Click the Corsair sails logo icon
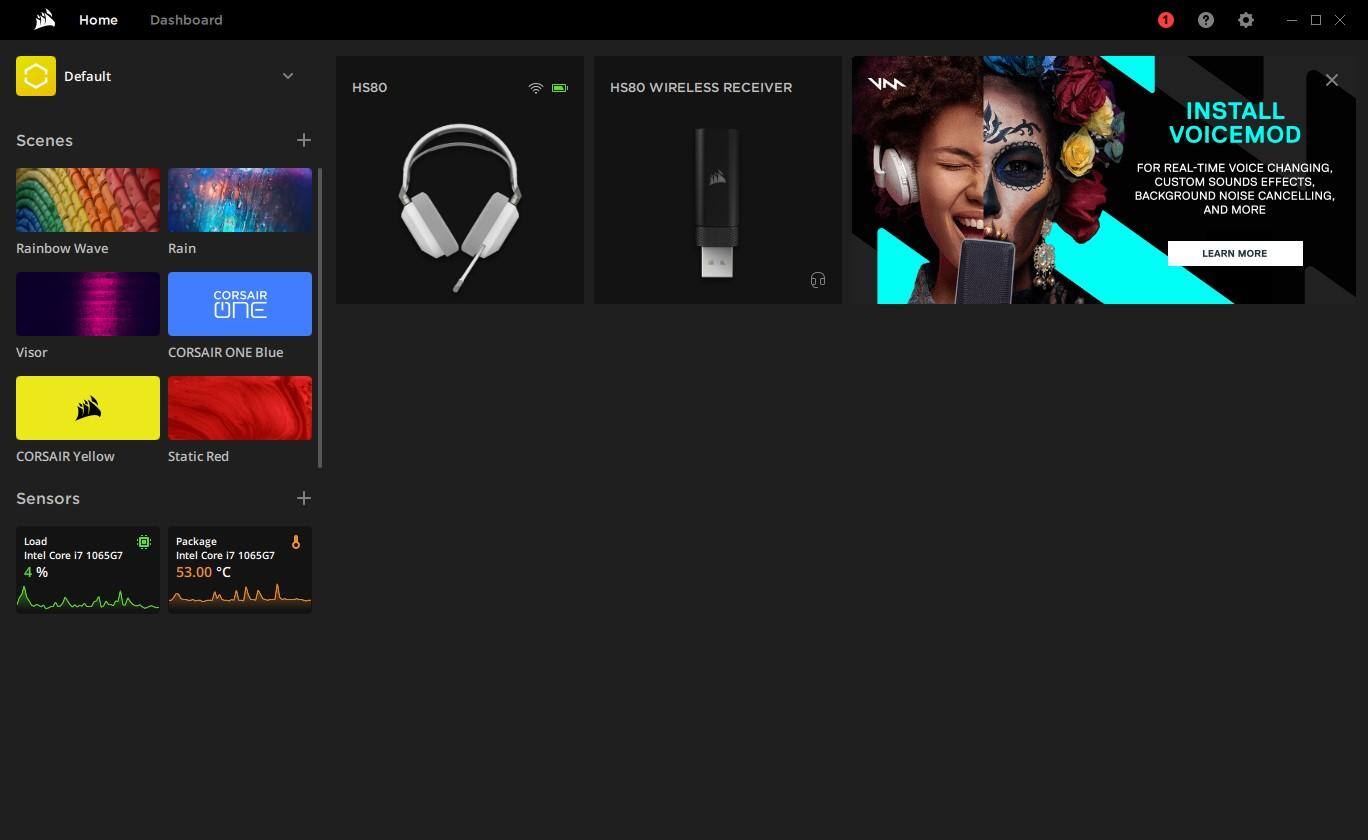Image resolution: width=1368 pixels, height=840 pixels. [x=44, y=20]
